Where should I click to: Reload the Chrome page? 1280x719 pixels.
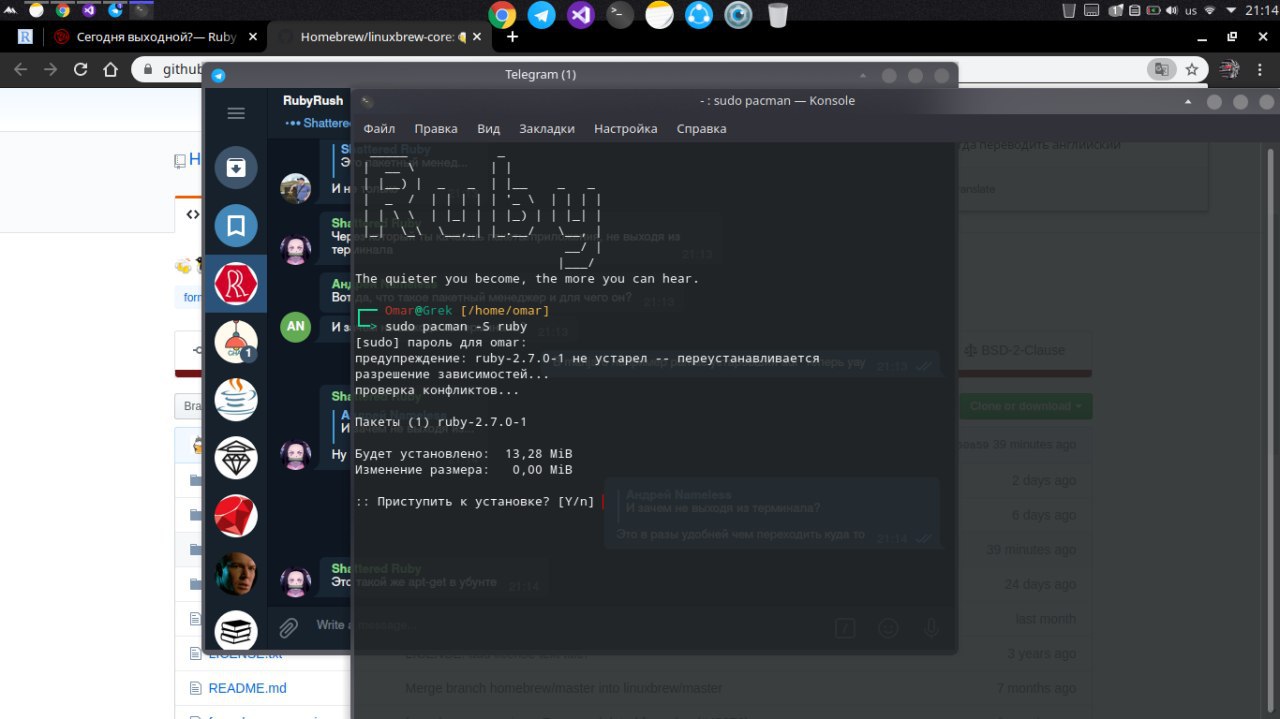click(81, 70)
